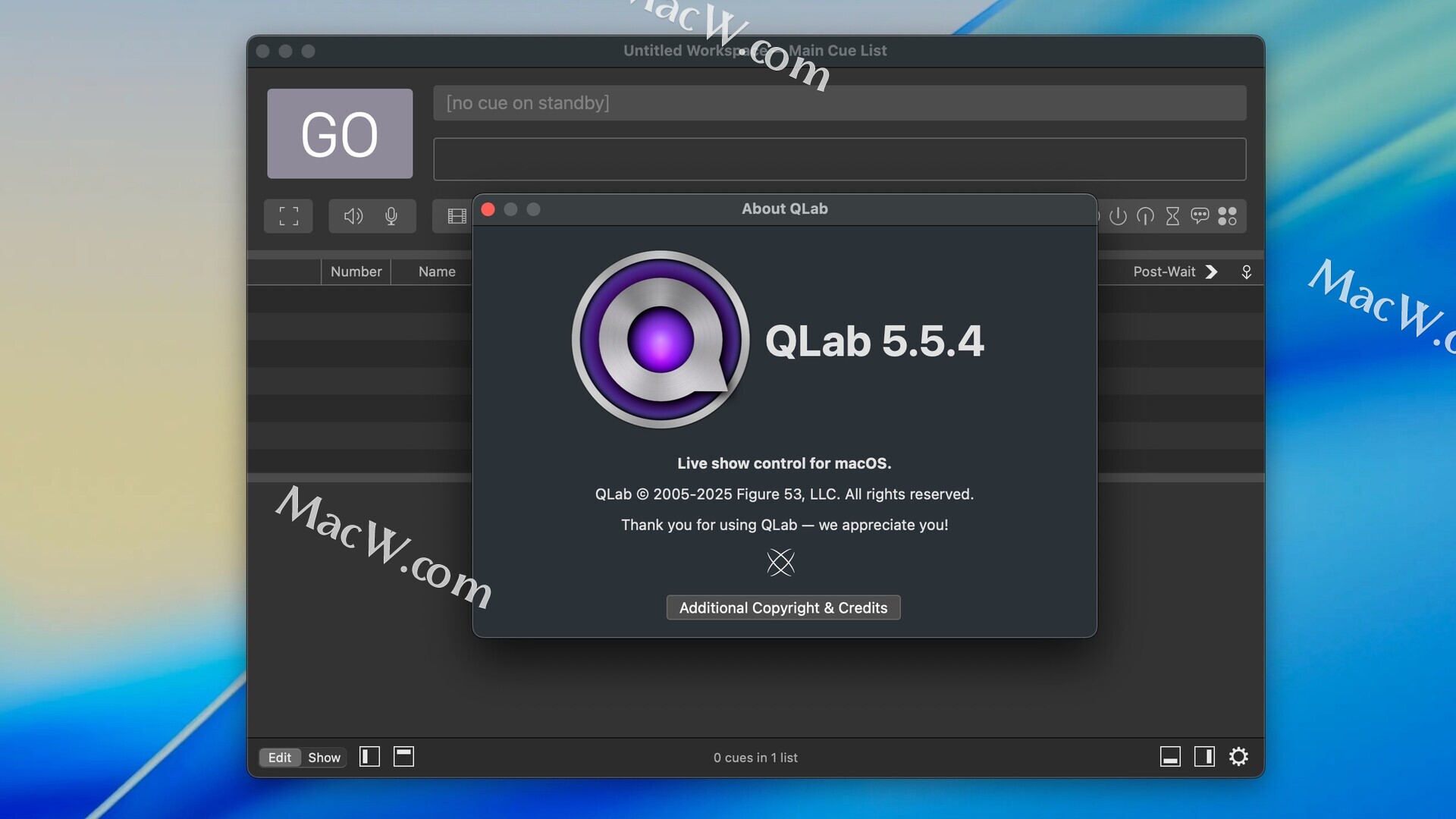This screenshot has width=1456, height=819.
Task: Add a Video cue (film strip icon)
Action: click(457, 216)
